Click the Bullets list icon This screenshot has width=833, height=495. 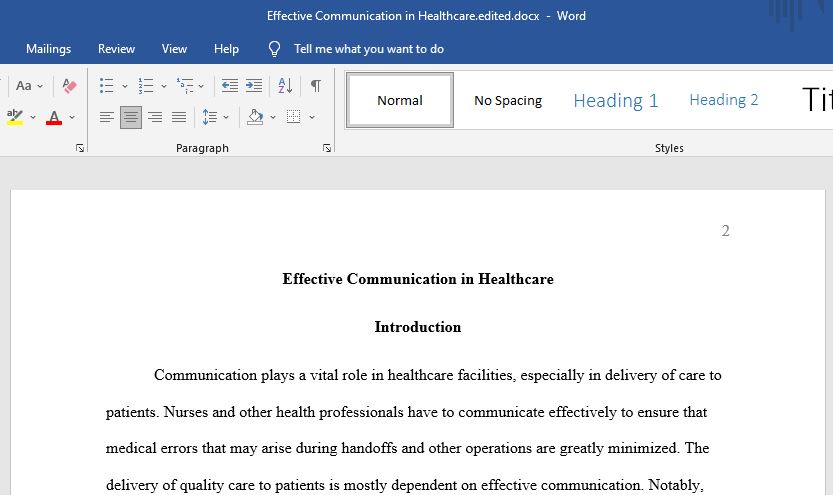[x=107, y=86]
